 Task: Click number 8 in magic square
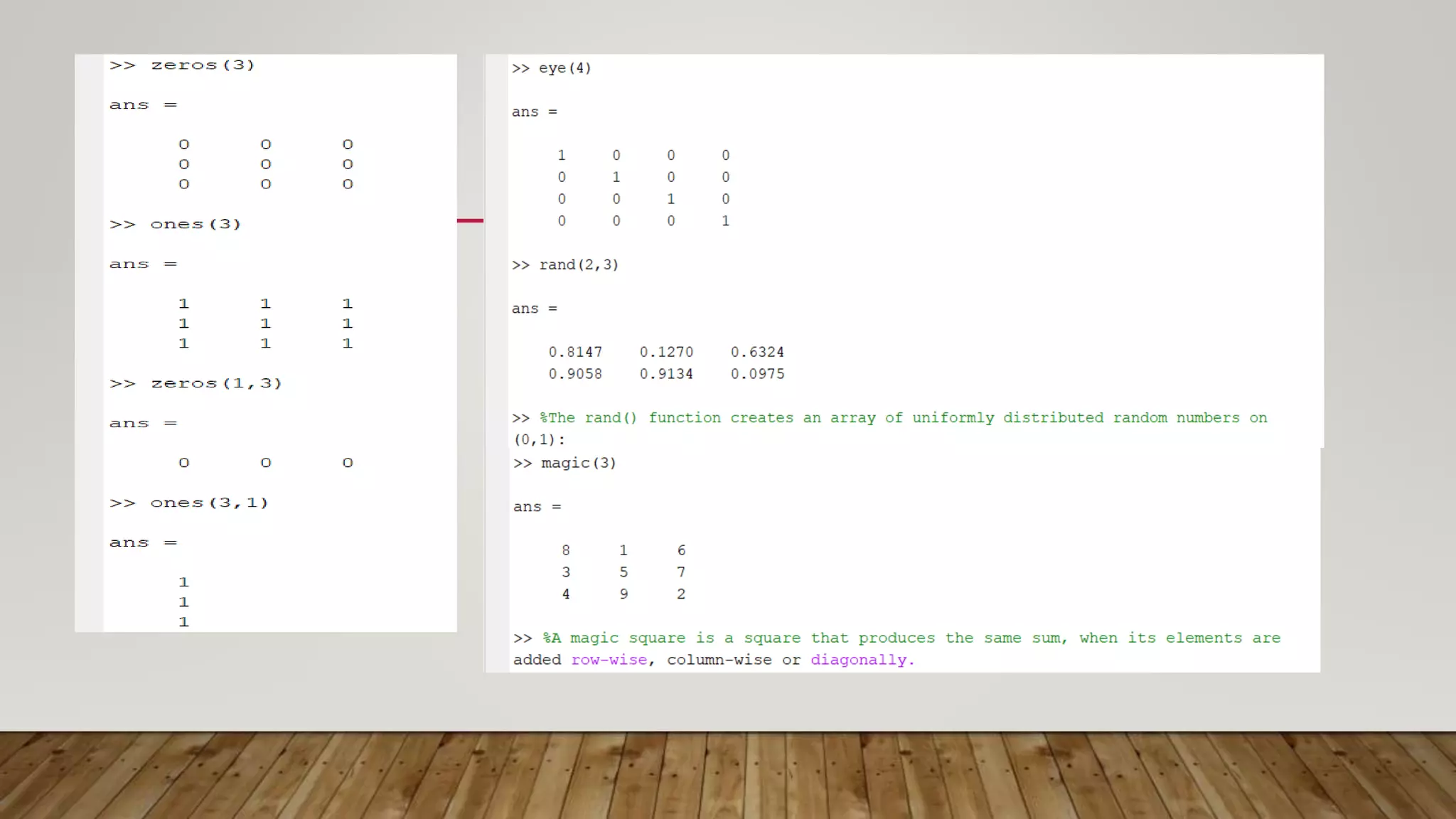tap(566, 550)
